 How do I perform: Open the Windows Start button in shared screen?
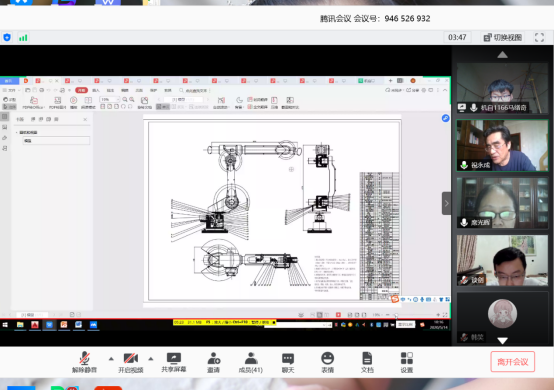(5, 325)
